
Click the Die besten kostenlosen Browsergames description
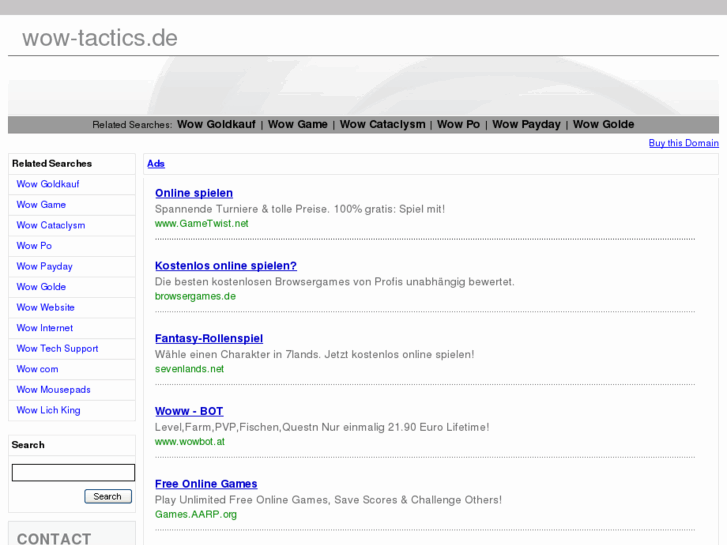coord(335,282)
